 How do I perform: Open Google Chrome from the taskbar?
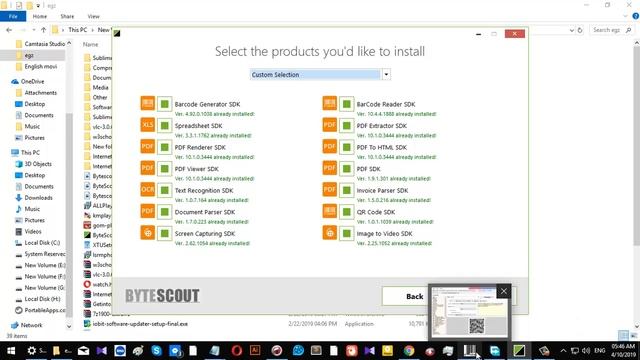pos(409,351)
